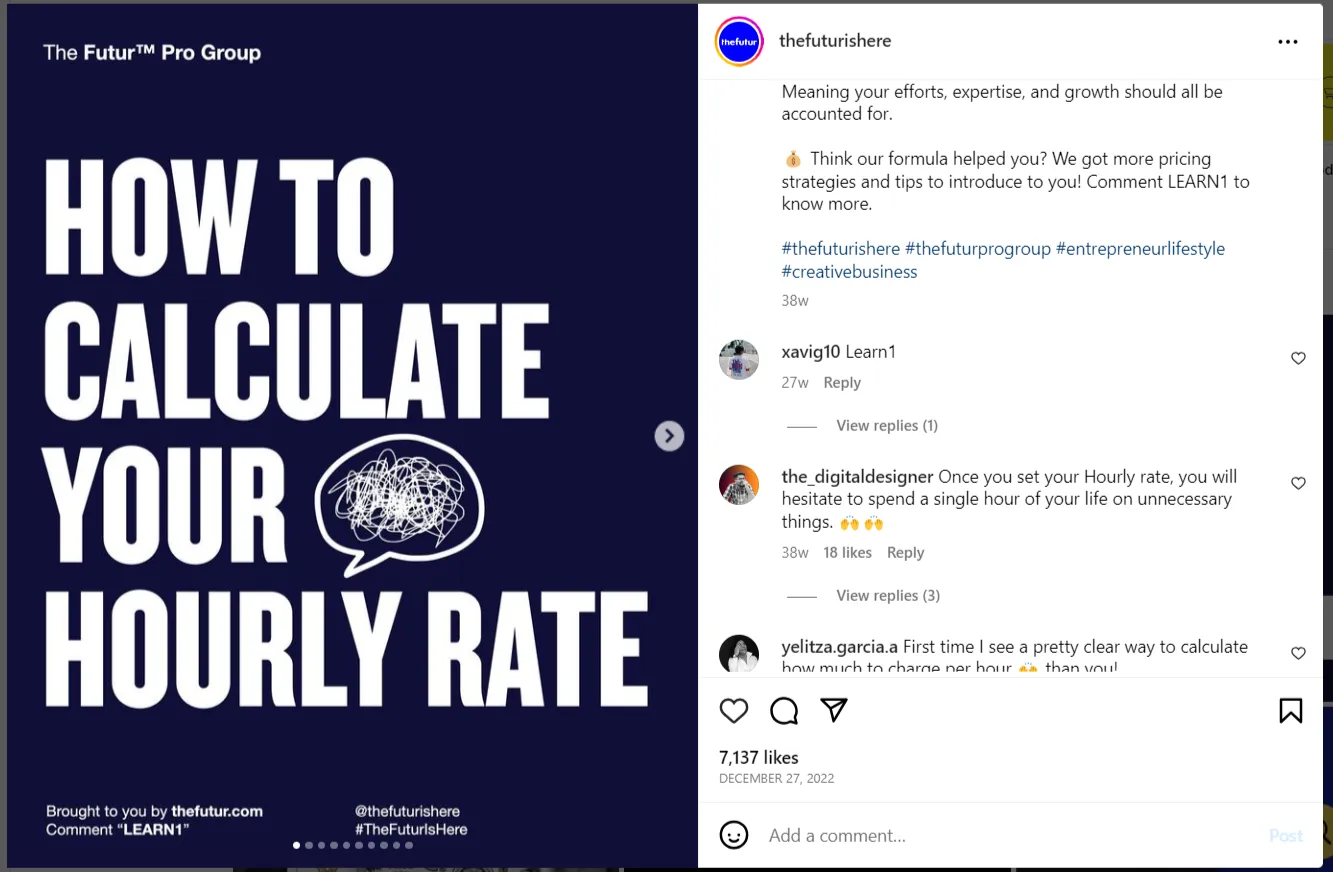This screenshot has width=1333, height=872.
Task: Open comments via speech bubble icon
Action: 784,710
